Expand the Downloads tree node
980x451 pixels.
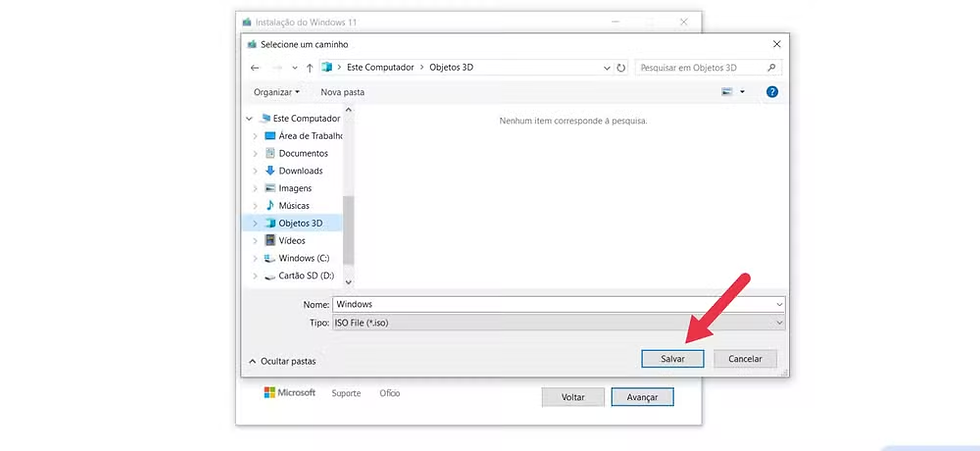[x=255, y=171]
